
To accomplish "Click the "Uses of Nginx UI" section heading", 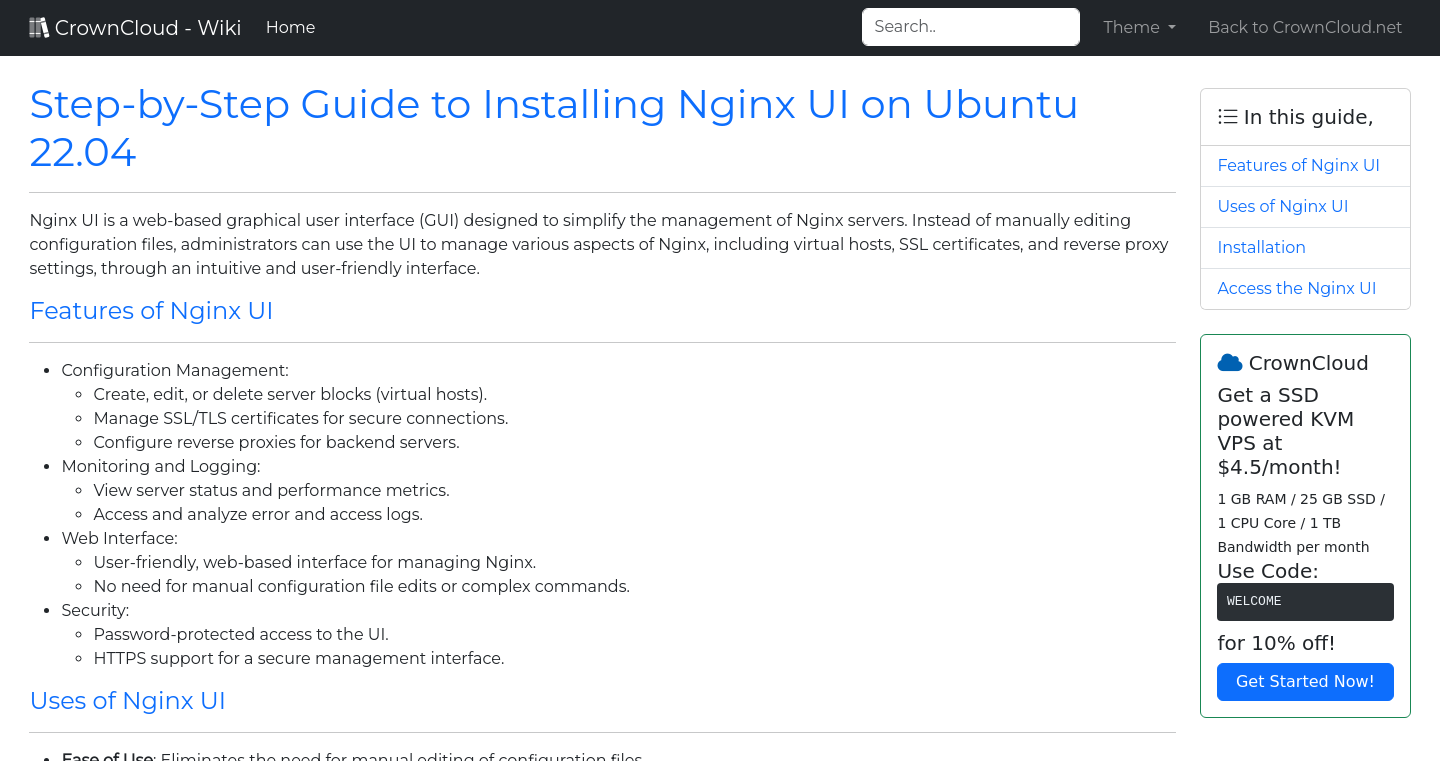I will click(128, 701).
